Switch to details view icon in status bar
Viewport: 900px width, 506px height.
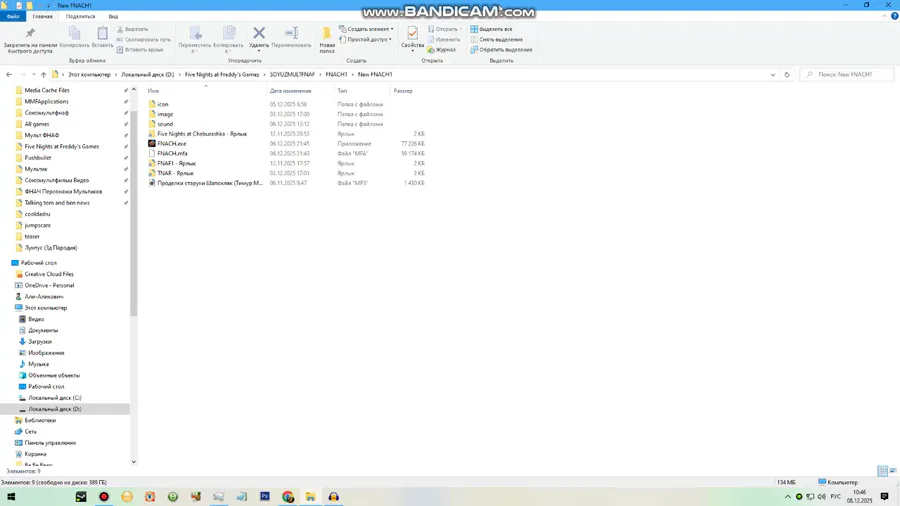tap(883, 471)
